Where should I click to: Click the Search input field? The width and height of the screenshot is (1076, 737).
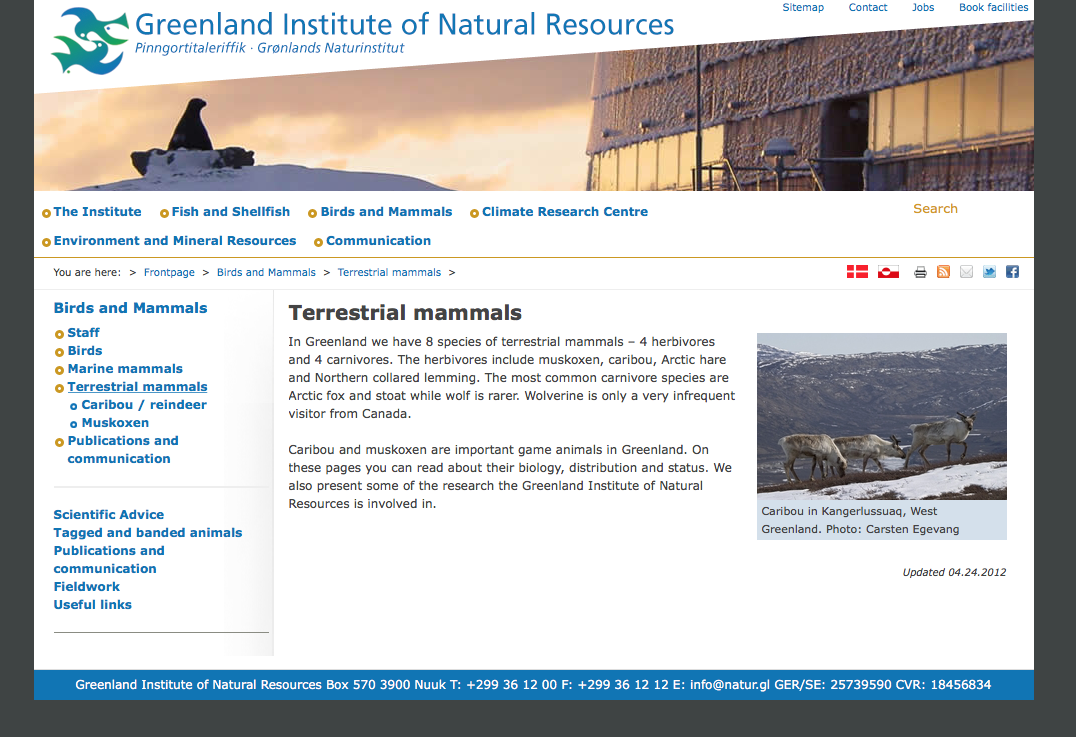tap(960, 209)
